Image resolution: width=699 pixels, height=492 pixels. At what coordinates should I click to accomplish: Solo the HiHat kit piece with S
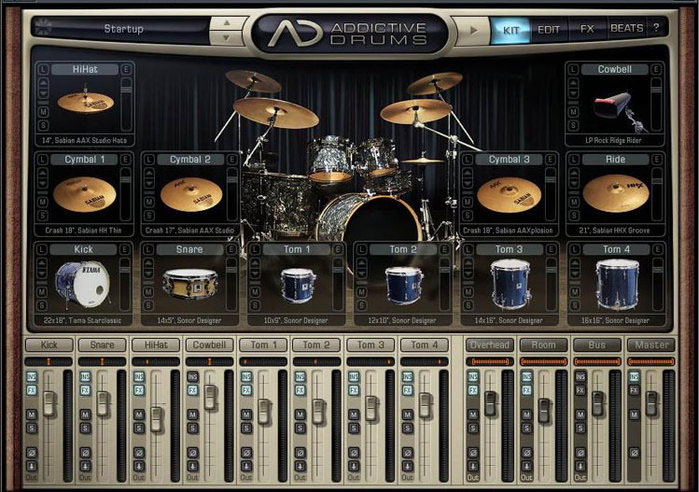click(x=43, y=125)
